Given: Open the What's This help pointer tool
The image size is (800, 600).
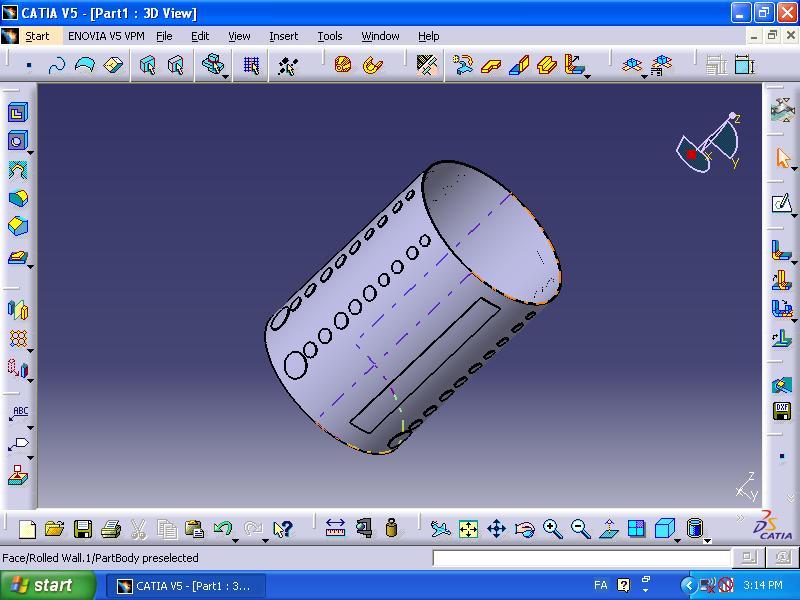Looking at the screenshot, I should pos(282,529).
